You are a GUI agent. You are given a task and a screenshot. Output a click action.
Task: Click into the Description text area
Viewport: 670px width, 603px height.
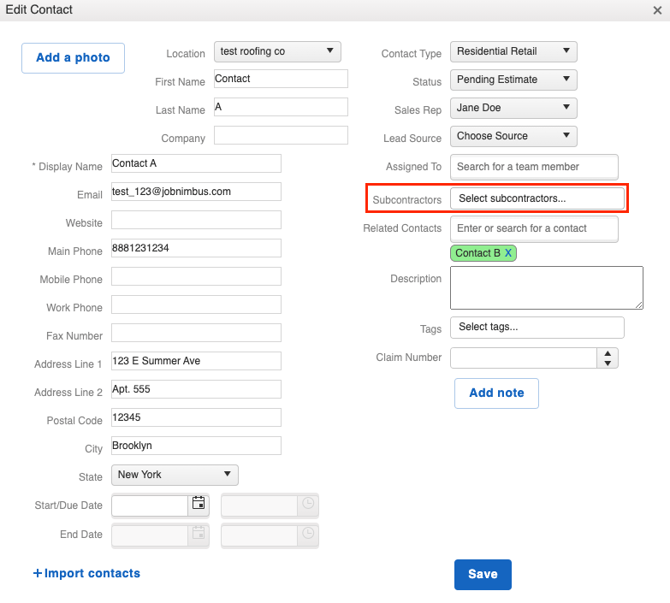(546, 288)
